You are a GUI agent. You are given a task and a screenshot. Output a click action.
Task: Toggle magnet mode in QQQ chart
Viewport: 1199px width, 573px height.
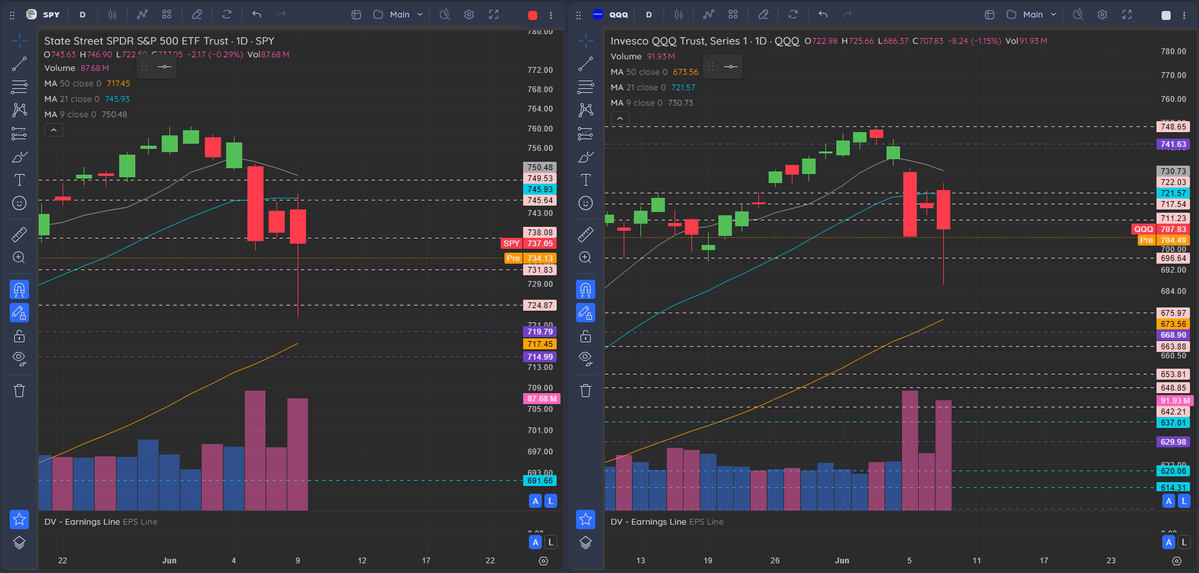pos(586,290)
